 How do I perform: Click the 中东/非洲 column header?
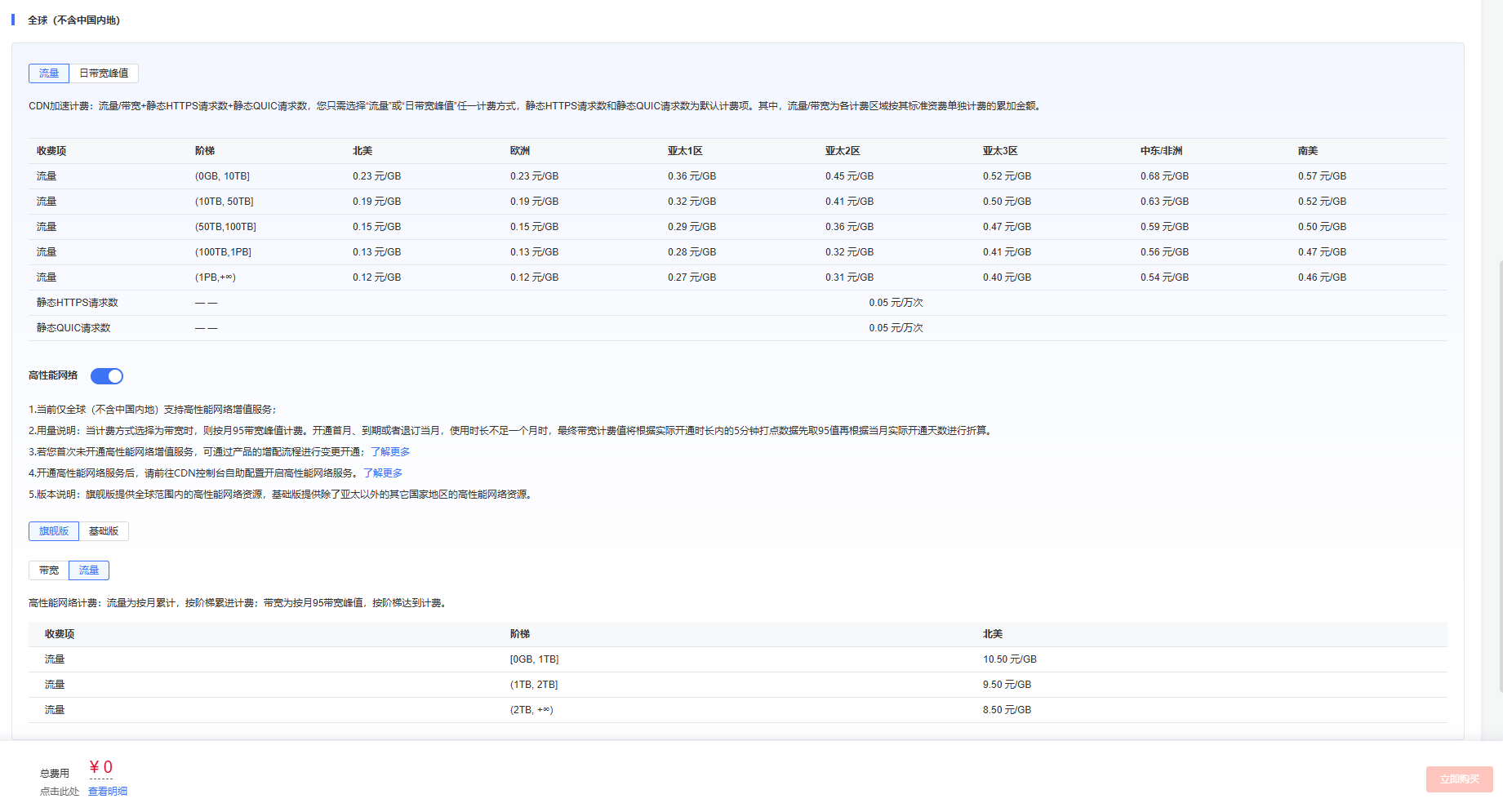click(x=1161, y=151)
